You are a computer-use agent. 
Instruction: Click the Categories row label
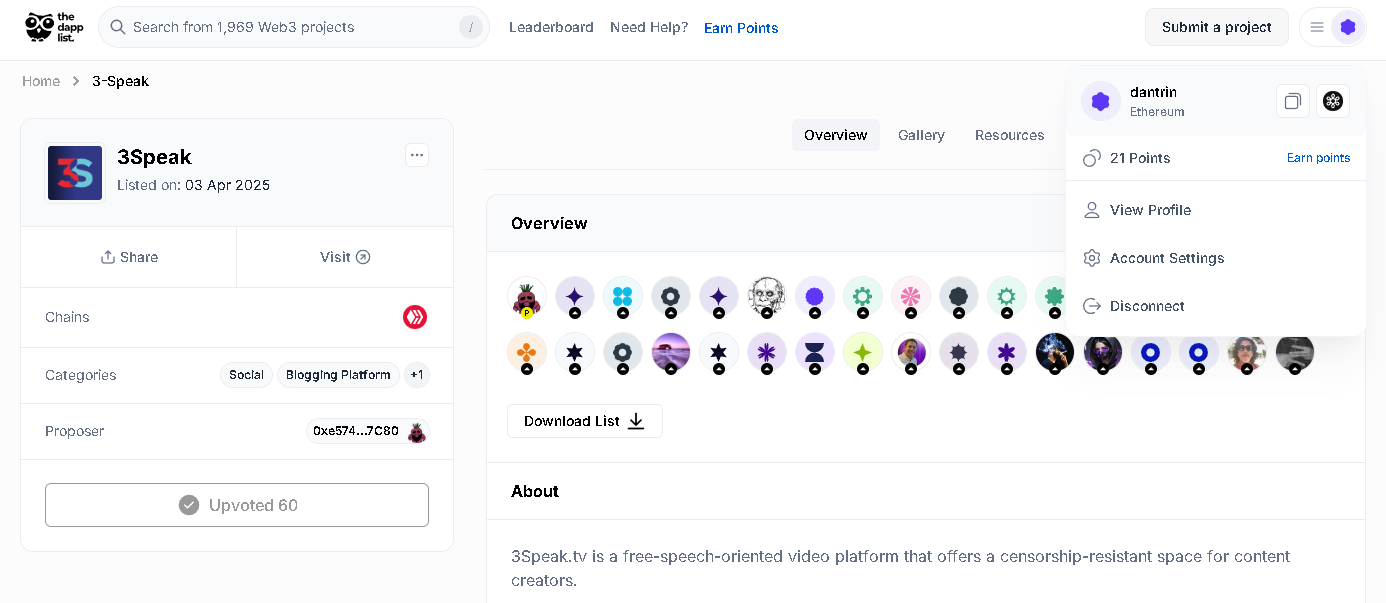(x=81, y=375)
